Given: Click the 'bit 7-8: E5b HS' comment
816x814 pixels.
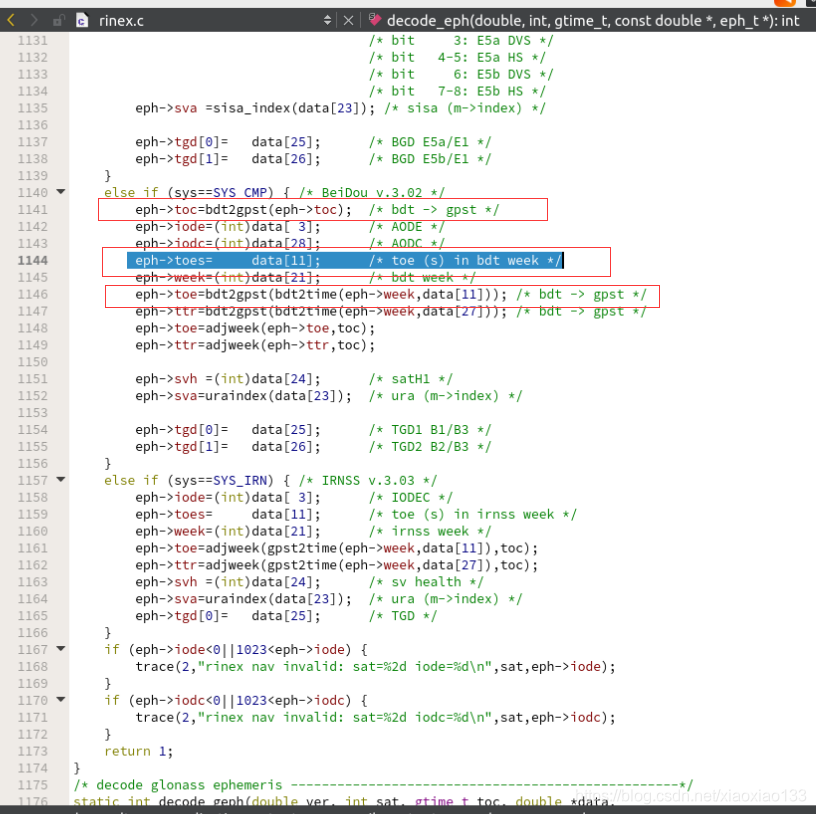Looking at the screenshot, I should pos(457,91).
